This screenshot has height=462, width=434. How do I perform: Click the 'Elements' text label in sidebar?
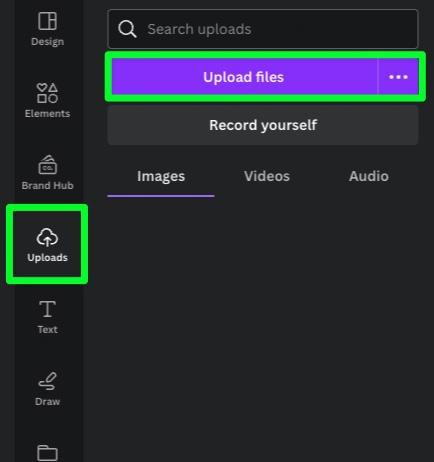[47, 114]
